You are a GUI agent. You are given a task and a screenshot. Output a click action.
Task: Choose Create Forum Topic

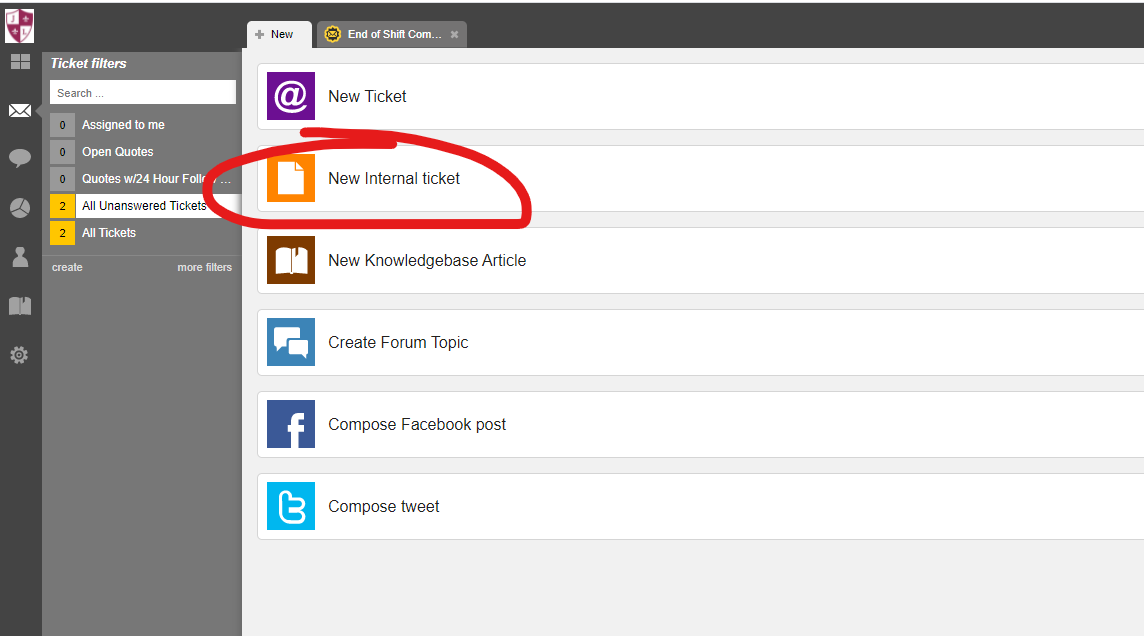coord(700,342)
